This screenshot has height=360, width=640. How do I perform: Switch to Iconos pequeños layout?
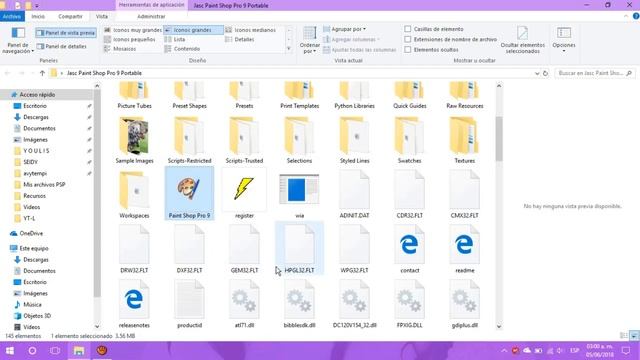pyautogui.click(x=130, y=39)
